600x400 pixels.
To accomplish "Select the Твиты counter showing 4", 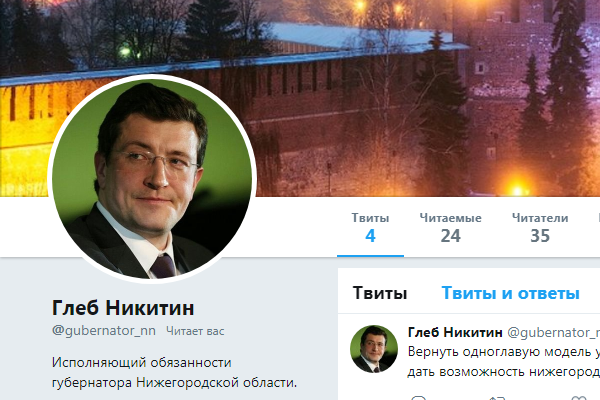I will click(x=370, y=228).
